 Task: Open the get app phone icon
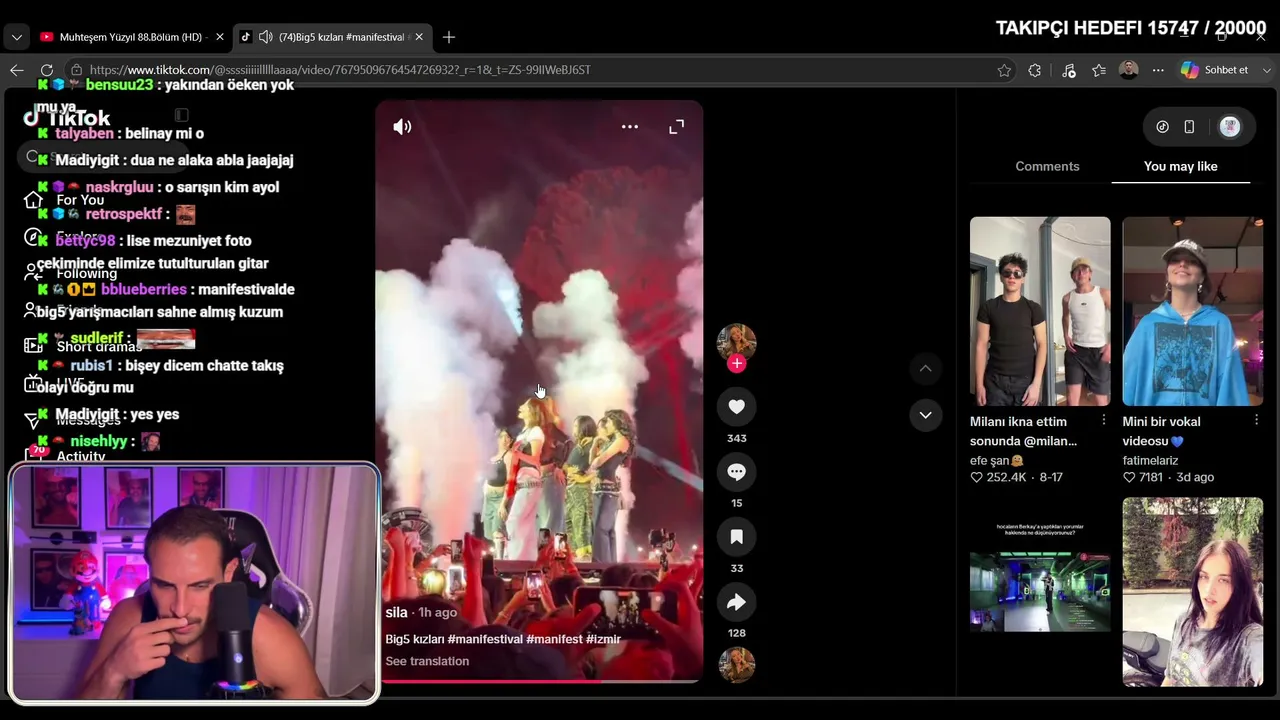coord(1189,127)
